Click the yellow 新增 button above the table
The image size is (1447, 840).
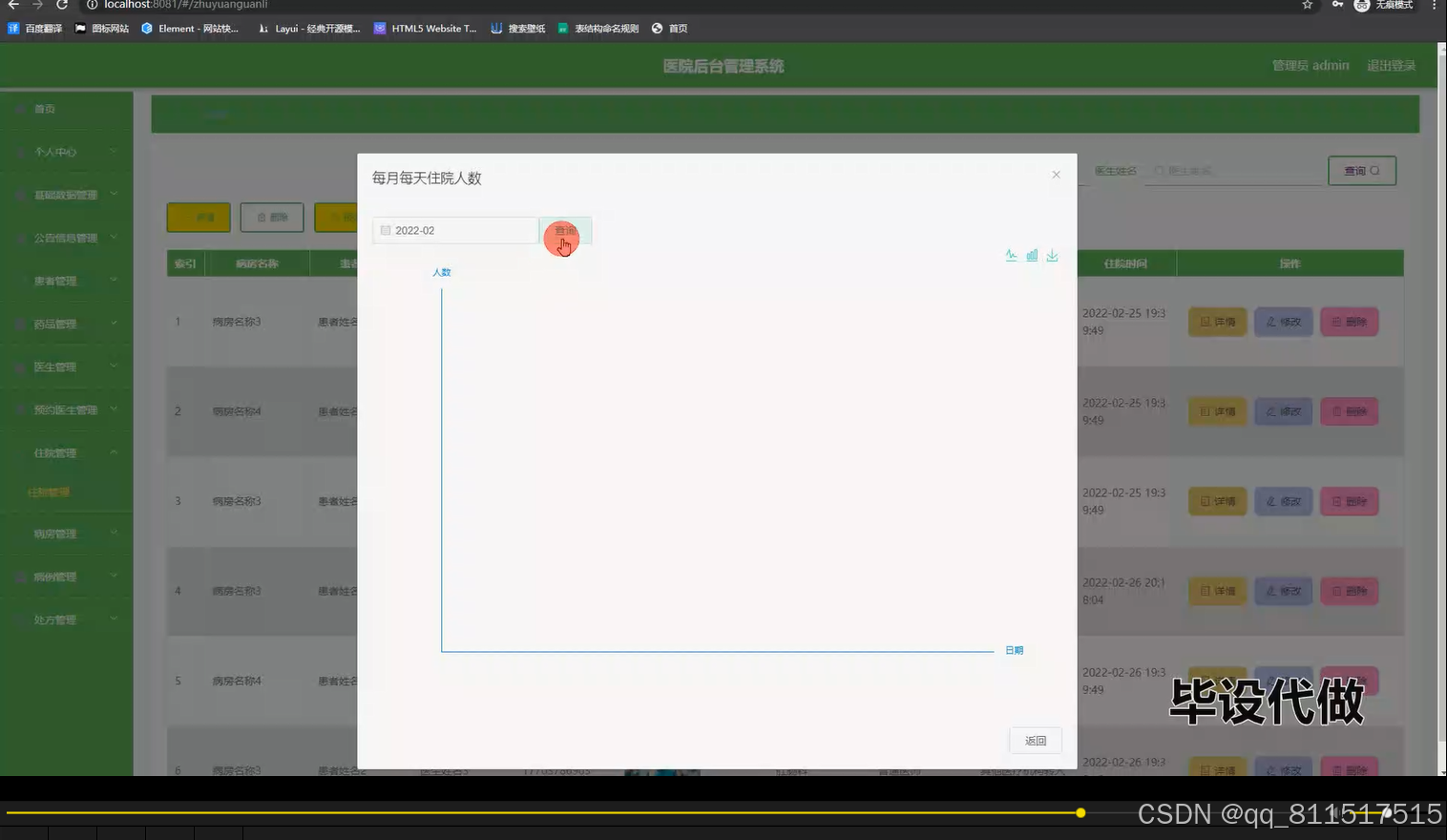(x=199, y=218)
